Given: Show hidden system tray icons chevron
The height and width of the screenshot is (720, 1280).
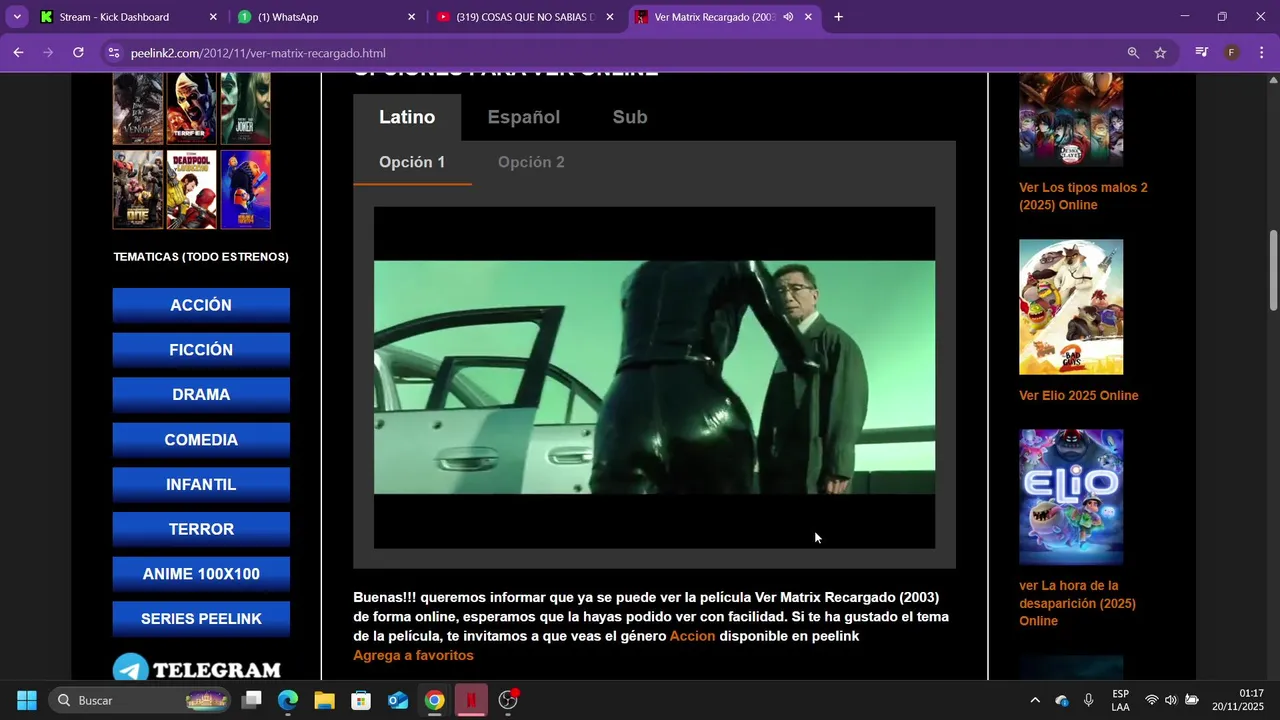Looking at the screenshot, I should [1035, 700].
